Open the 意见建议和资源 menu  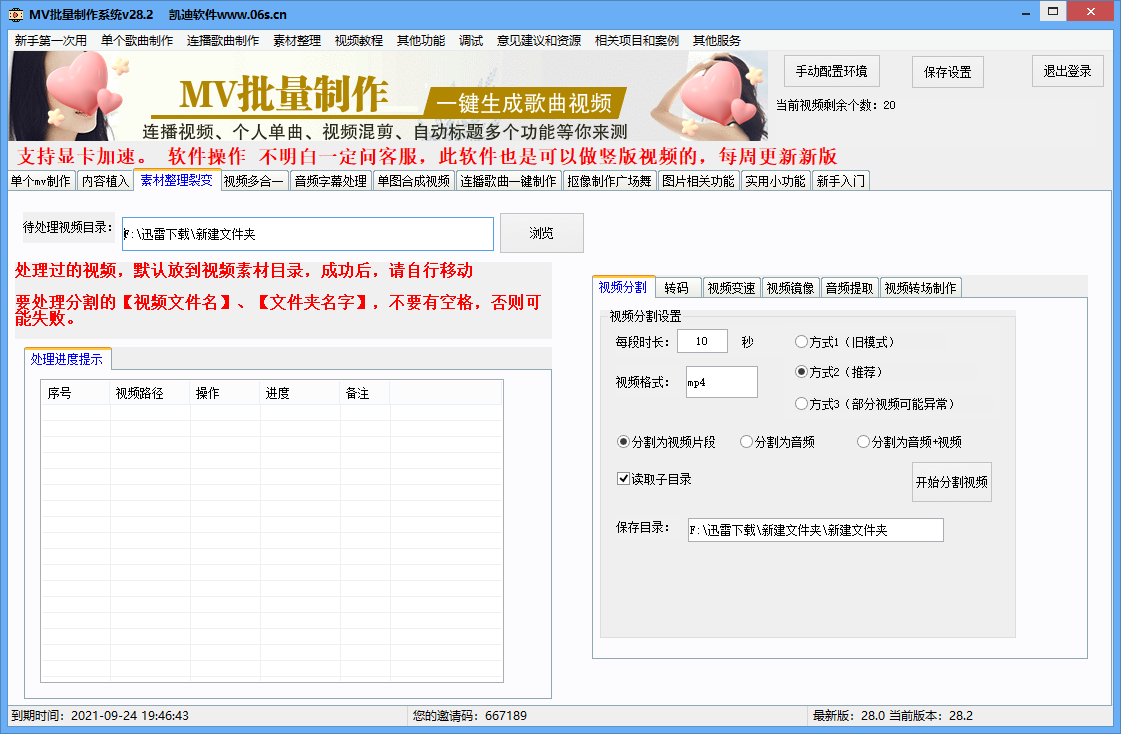(539, 41)
